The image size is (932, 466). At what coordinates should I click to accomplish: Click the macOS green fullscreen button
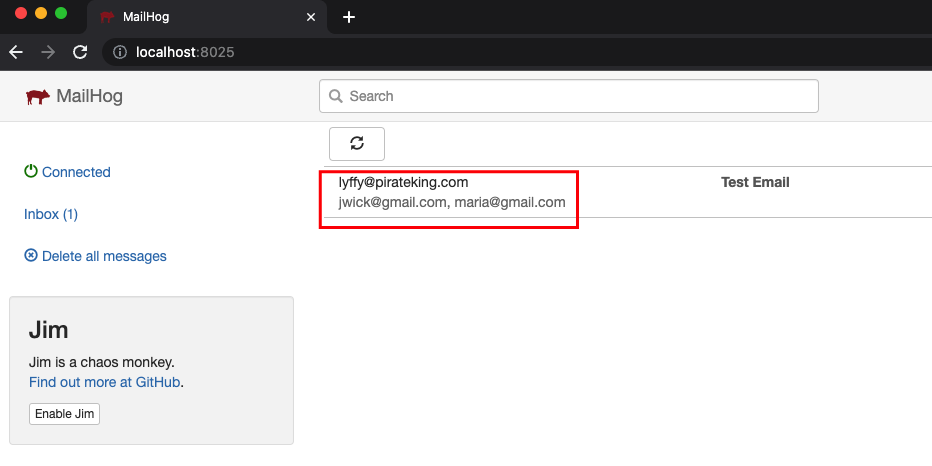tap(61, 13)
